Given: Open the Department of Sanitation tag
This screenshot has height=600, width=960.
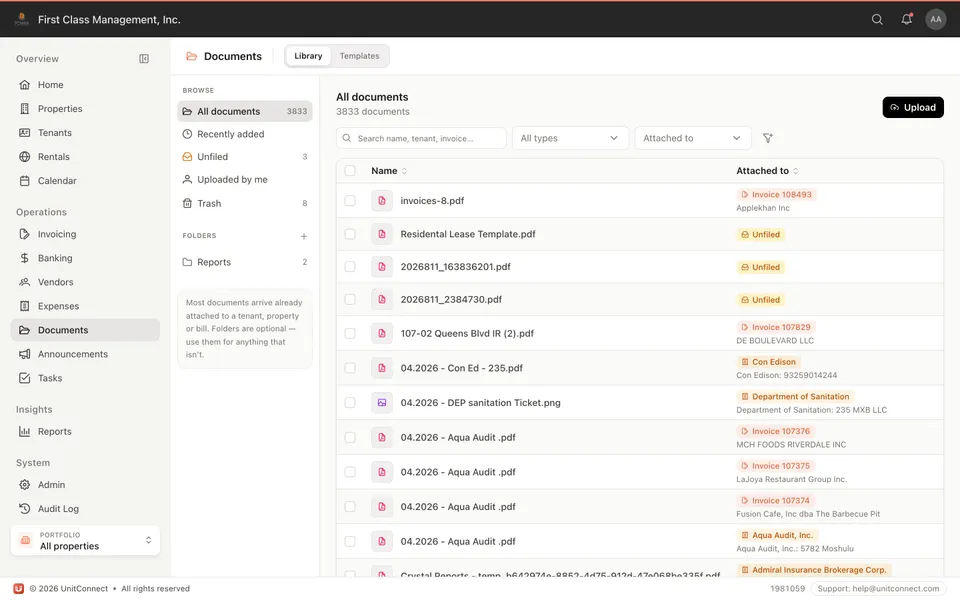Looking at the screenshot, I should tap(795, 397).
